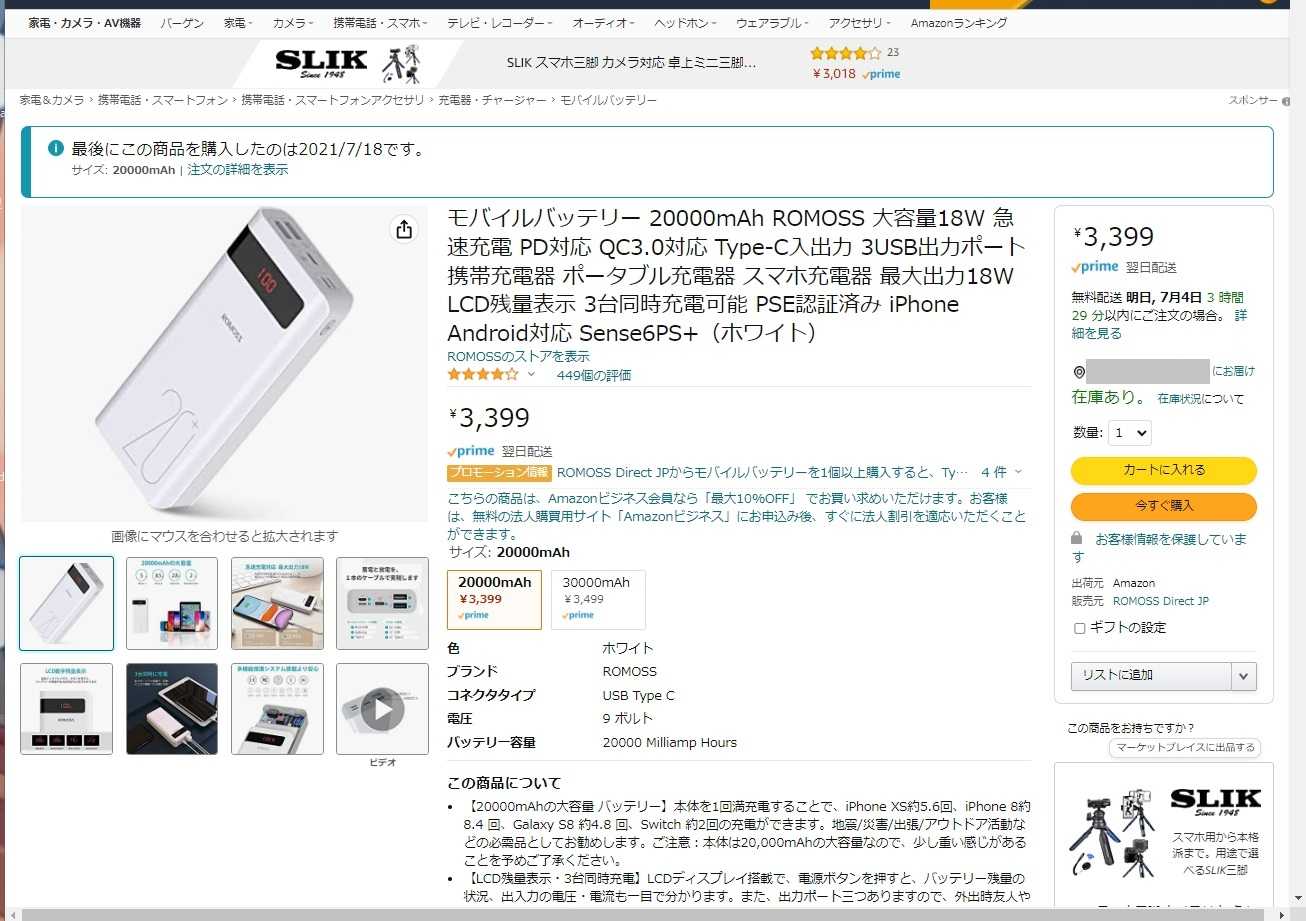Open the カメラ menu in navigation bar

[x=293, y=22]
